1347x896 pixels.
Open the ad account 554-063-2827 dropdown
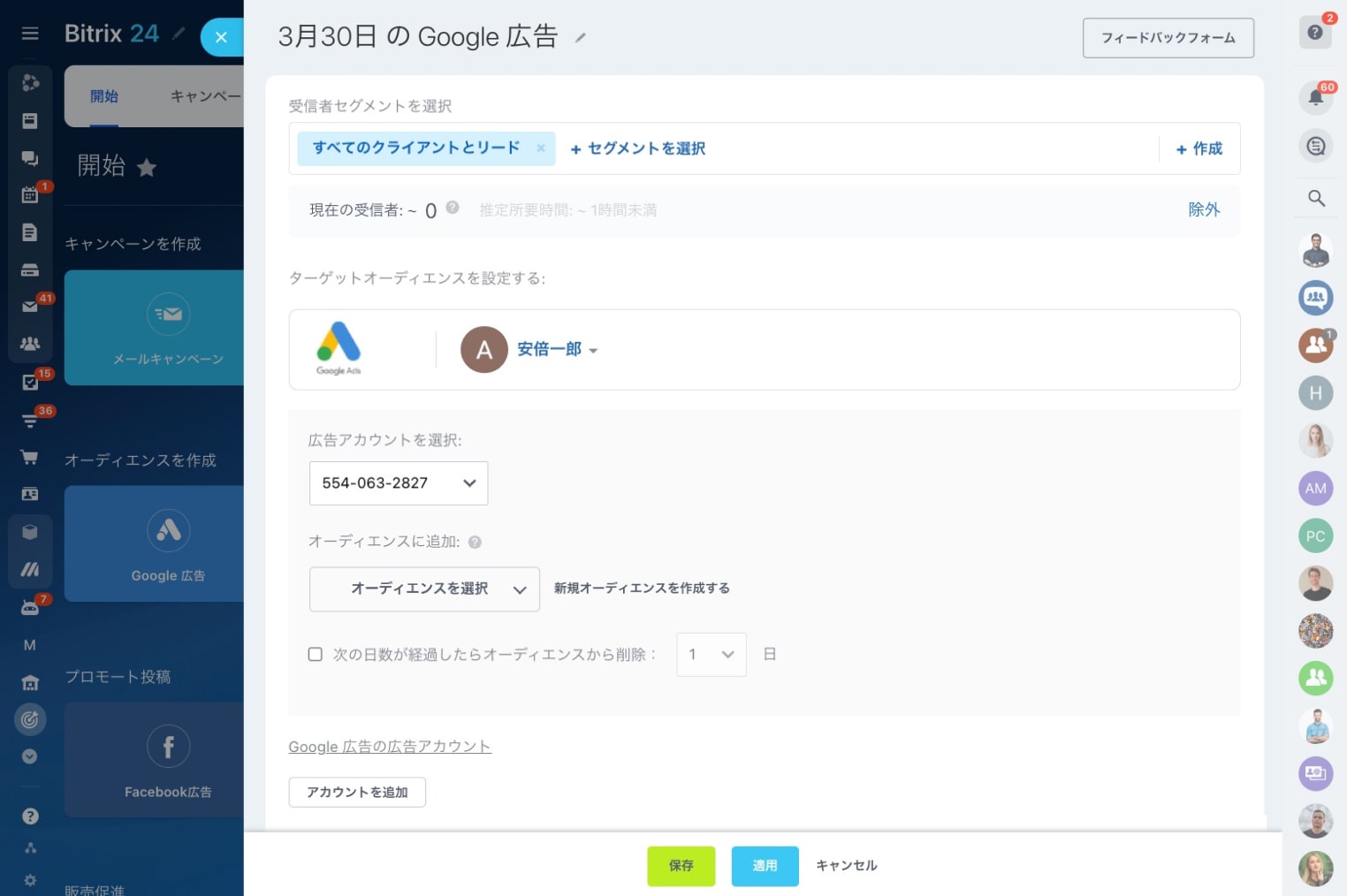[399, 483]
